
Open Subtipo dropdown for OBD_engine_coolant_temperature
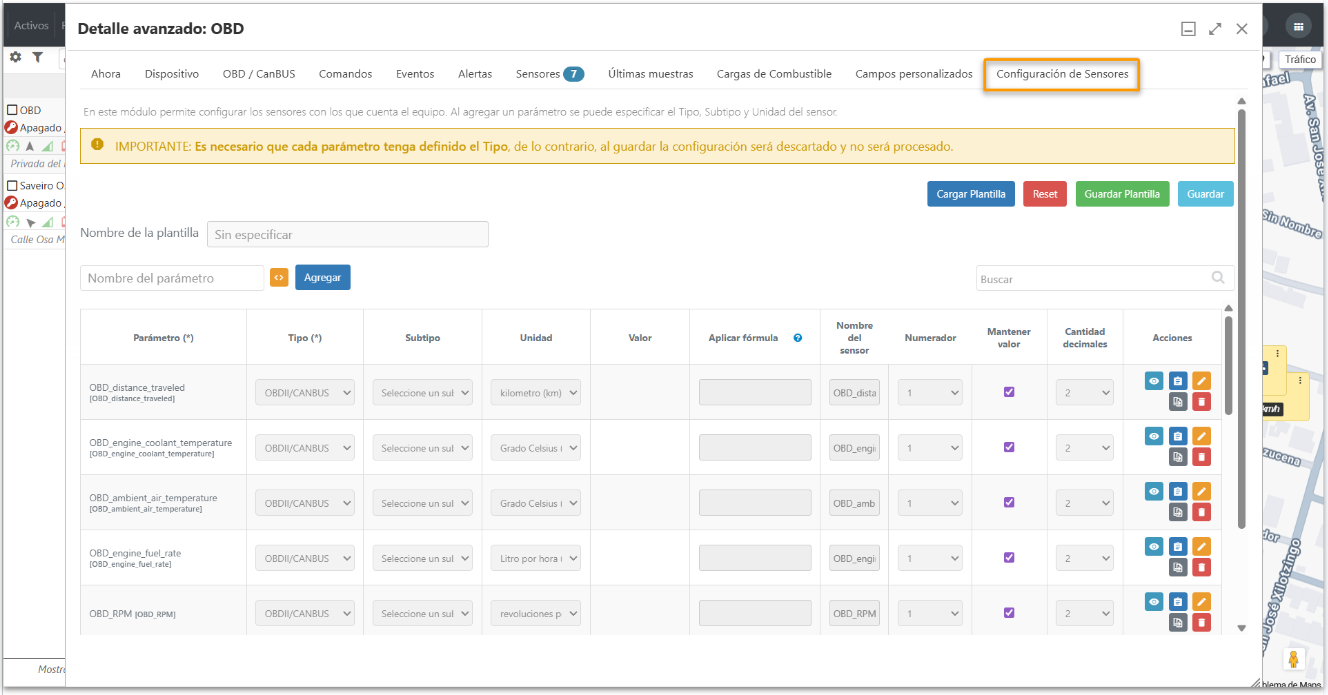tap(423, 448)
